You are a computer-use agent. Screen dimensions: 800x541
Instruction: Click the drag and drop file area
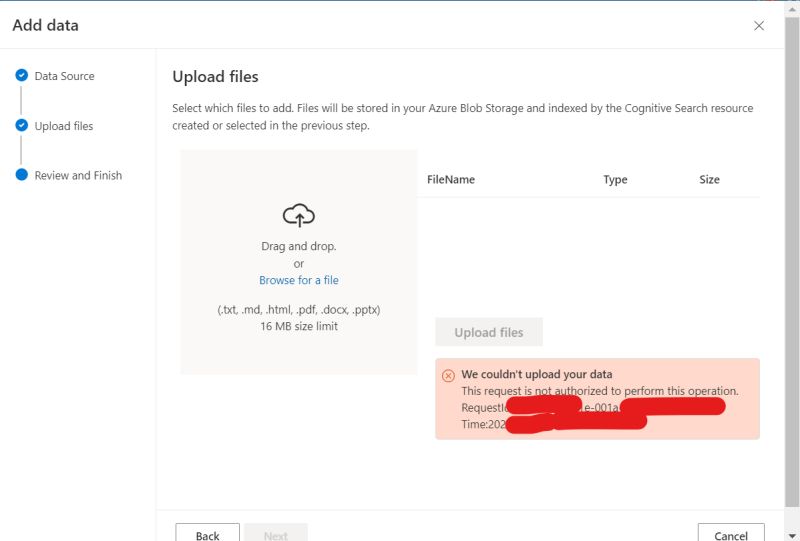point(298,262)
